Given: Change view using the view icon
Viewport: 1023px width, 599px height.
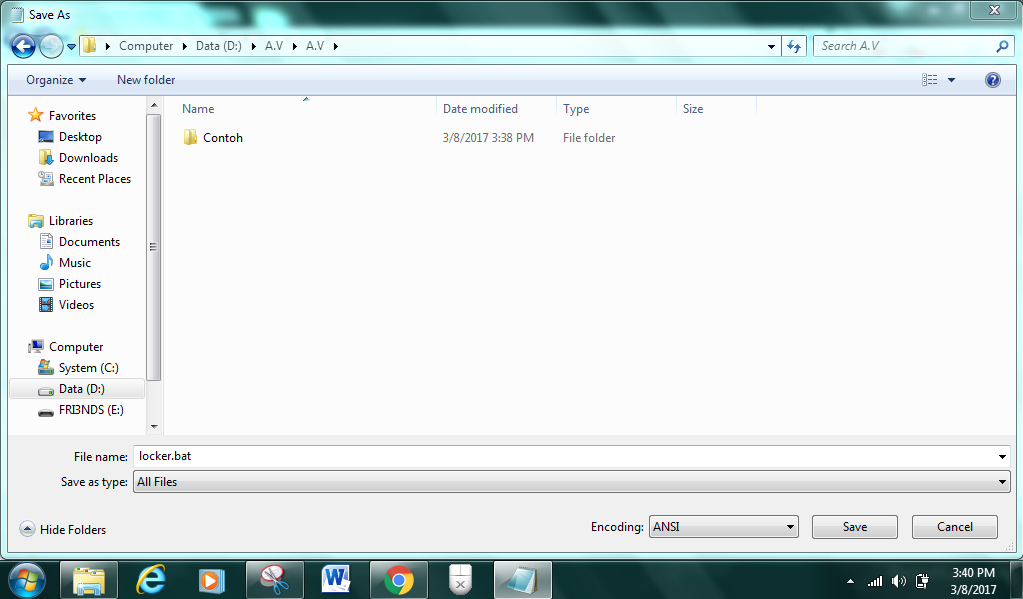Looking at the screenshot, I should (930, 80).
